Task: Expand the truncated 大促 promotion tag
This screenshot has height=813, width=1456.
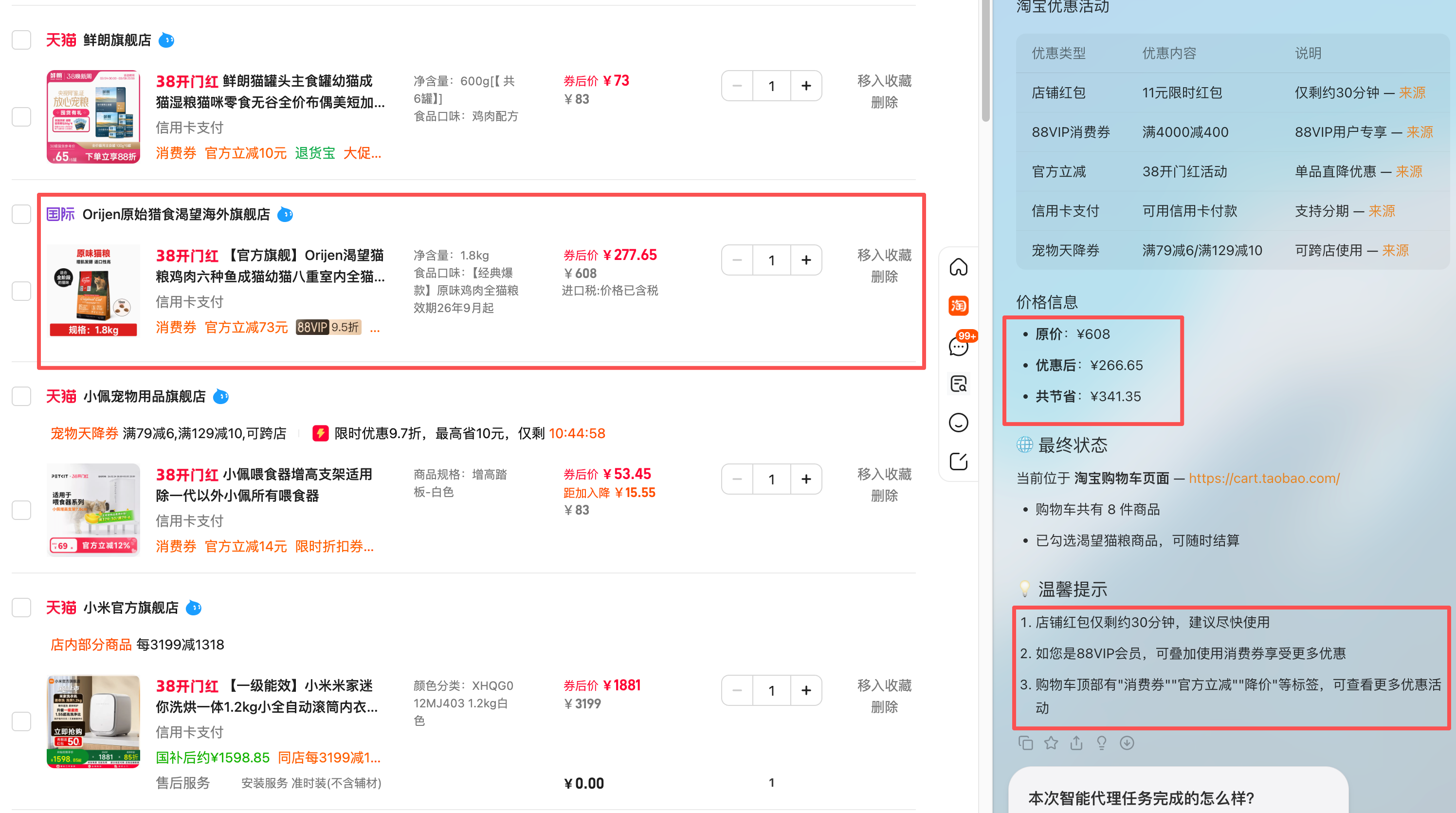Action: tap(363, 153)
